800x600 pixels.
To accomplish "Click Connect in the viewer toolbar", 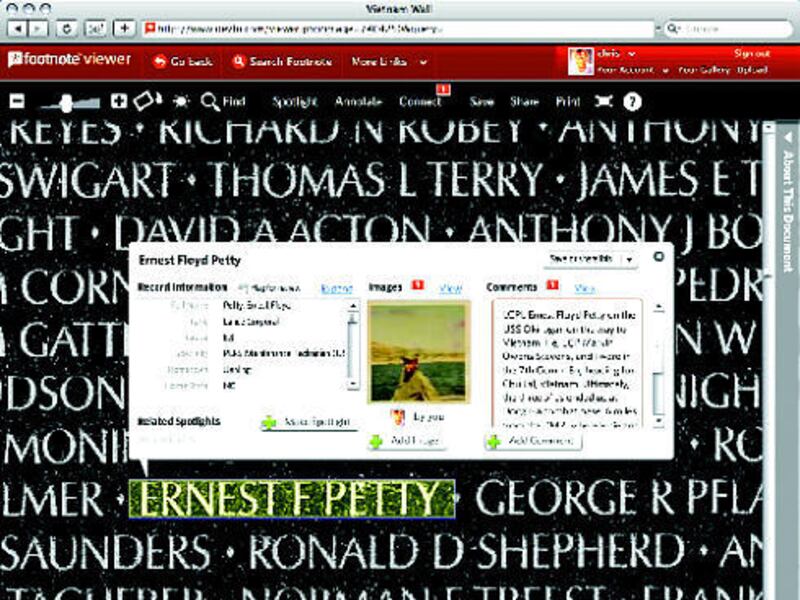I will click(x=420, y=101).
